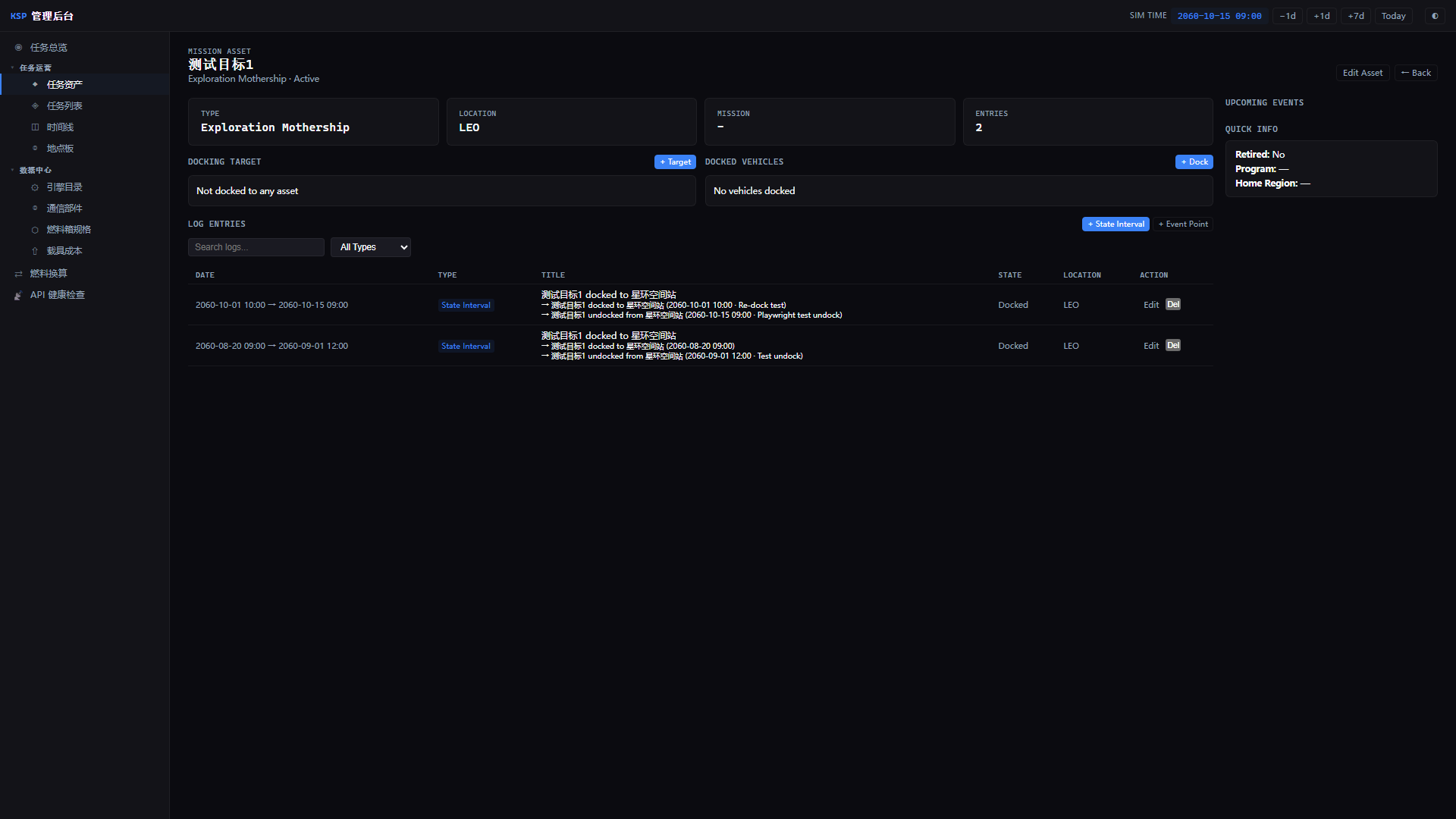The width and height of the screenshot is (1456, 819).
Task: Advance sim time by +7d
Action: [1356, 16]
